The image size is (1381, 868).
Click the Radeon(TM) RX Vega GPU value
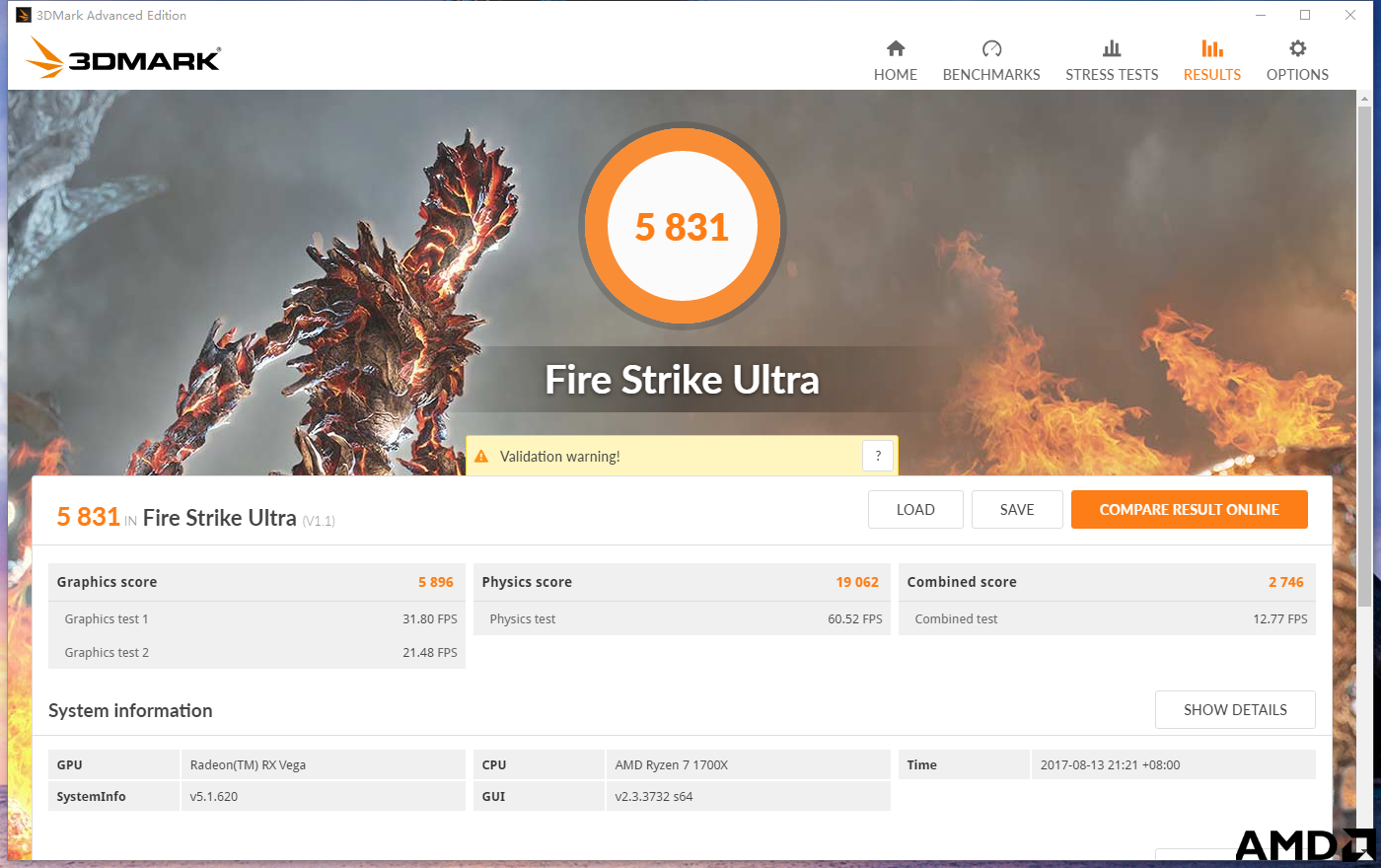248,764
